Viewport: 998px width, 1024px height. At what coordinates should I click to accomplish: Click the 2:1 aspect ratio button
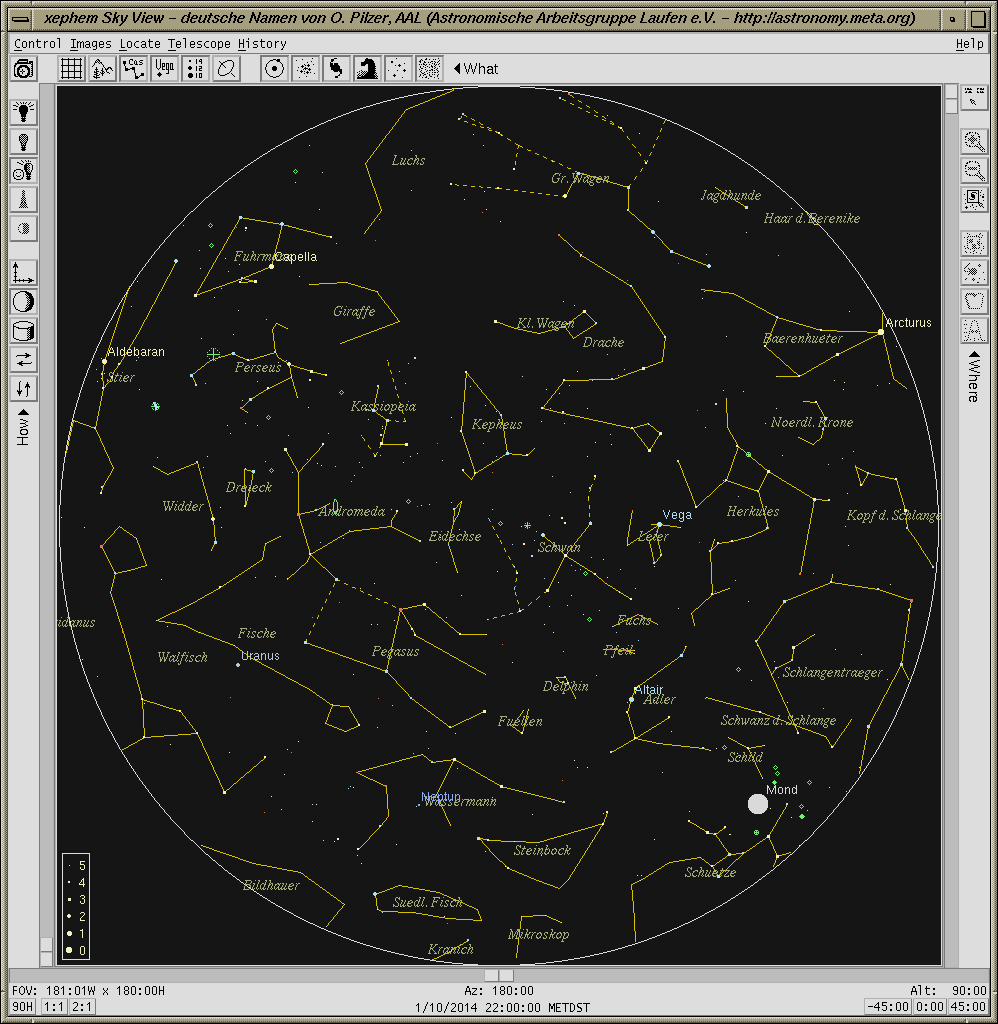pyautogui.click(x=82, y=1006)
